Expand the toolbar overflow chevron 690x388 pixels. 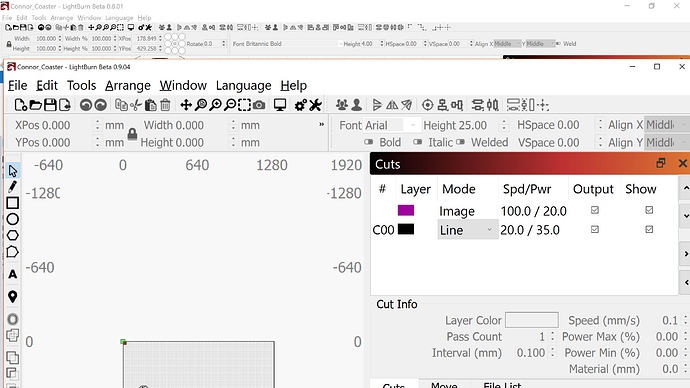(322, 124)
